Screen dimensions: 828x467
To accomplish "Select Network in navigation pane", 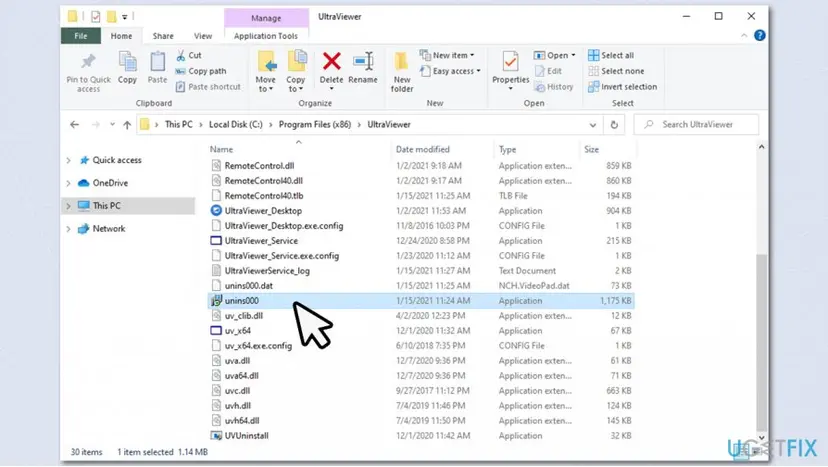I will pyautogui.click(x=109, y=229).
